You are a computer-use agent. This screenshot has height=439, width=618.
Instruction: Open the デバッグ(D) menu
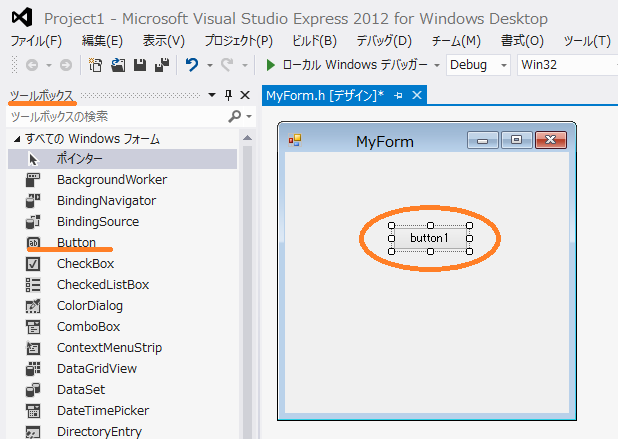click(x=384, y=41)
